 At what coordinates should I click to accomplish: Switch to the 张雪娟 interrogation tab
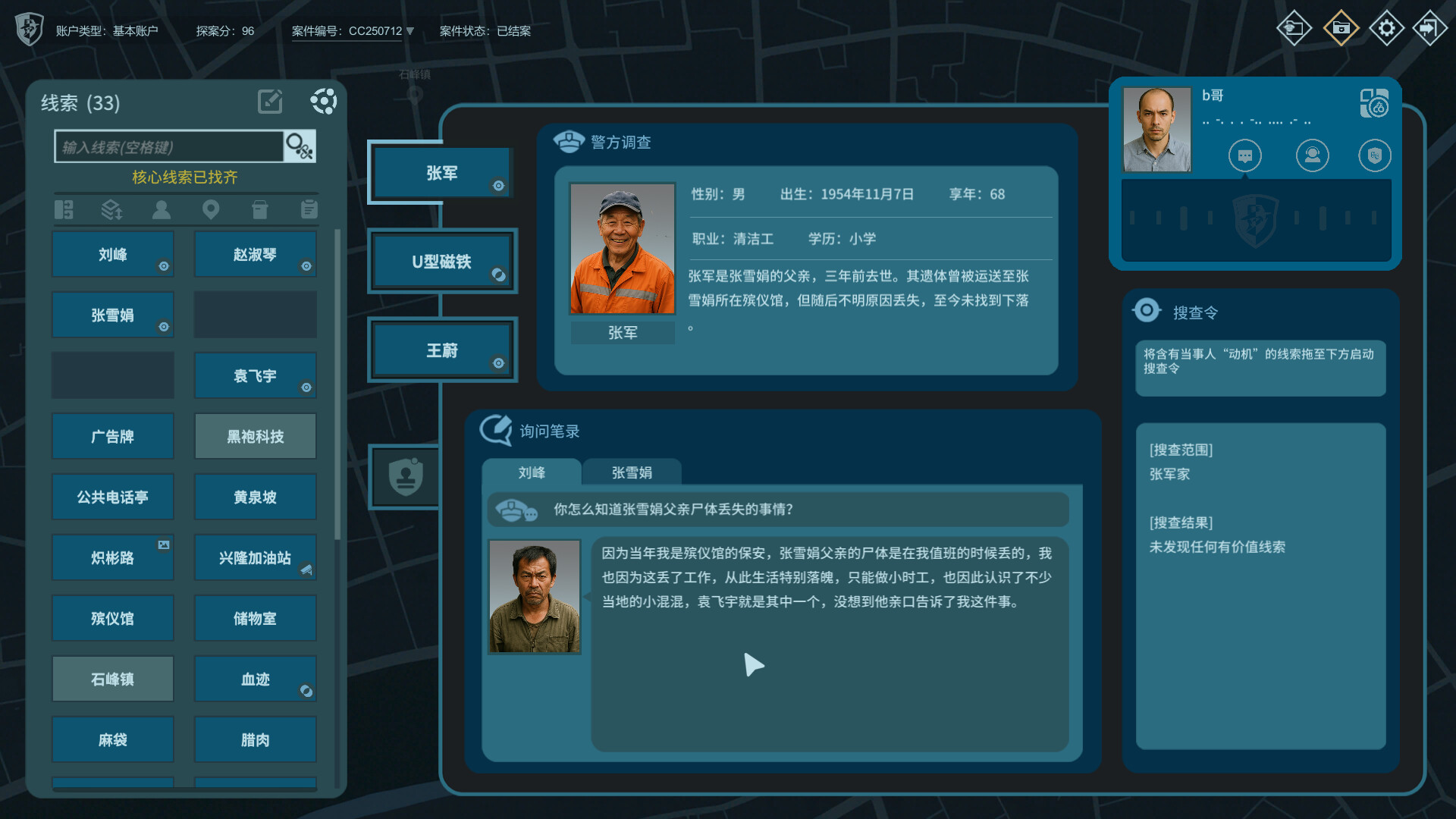click(x=631, y=472)
